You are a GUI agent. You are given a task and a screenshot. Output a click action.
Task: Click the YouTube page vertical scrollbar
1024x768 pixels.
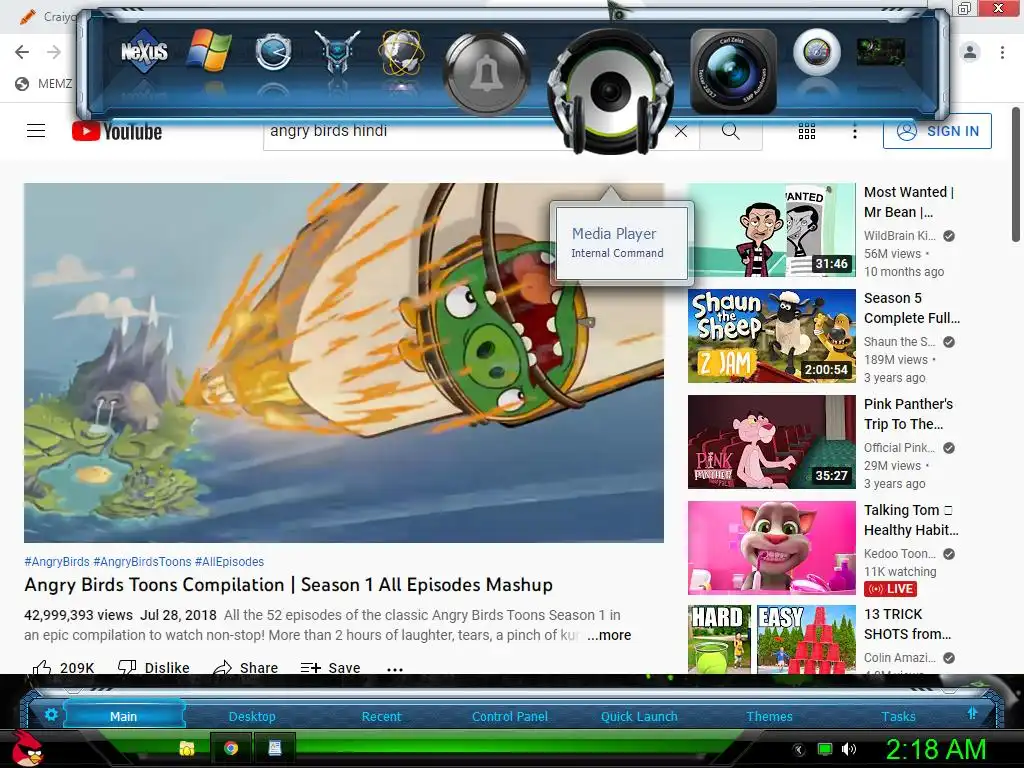(x=1016, y=175)
